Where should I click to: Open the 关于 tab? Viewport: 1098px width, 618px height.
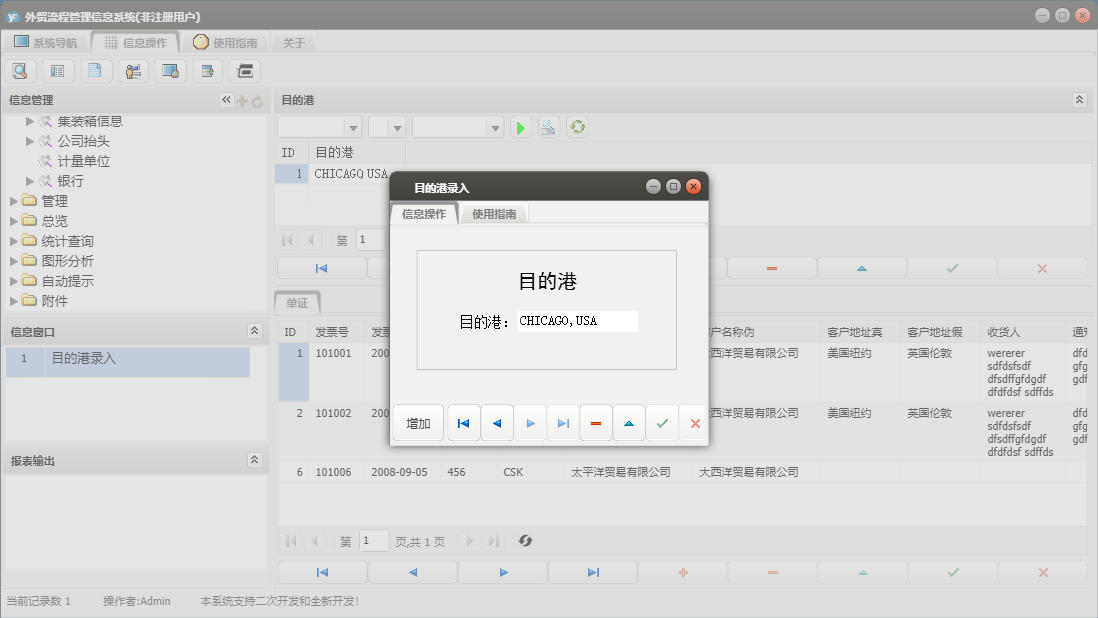click(x=293, y=42)
